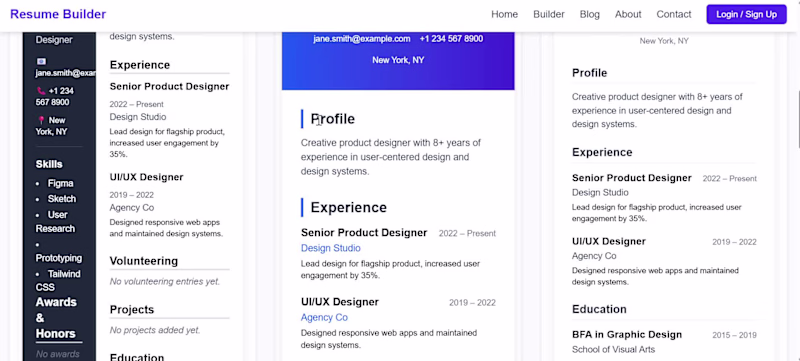Click +1 234 567 8900 in blue header
Screen dimensions: 800x361
coord(451,39)
